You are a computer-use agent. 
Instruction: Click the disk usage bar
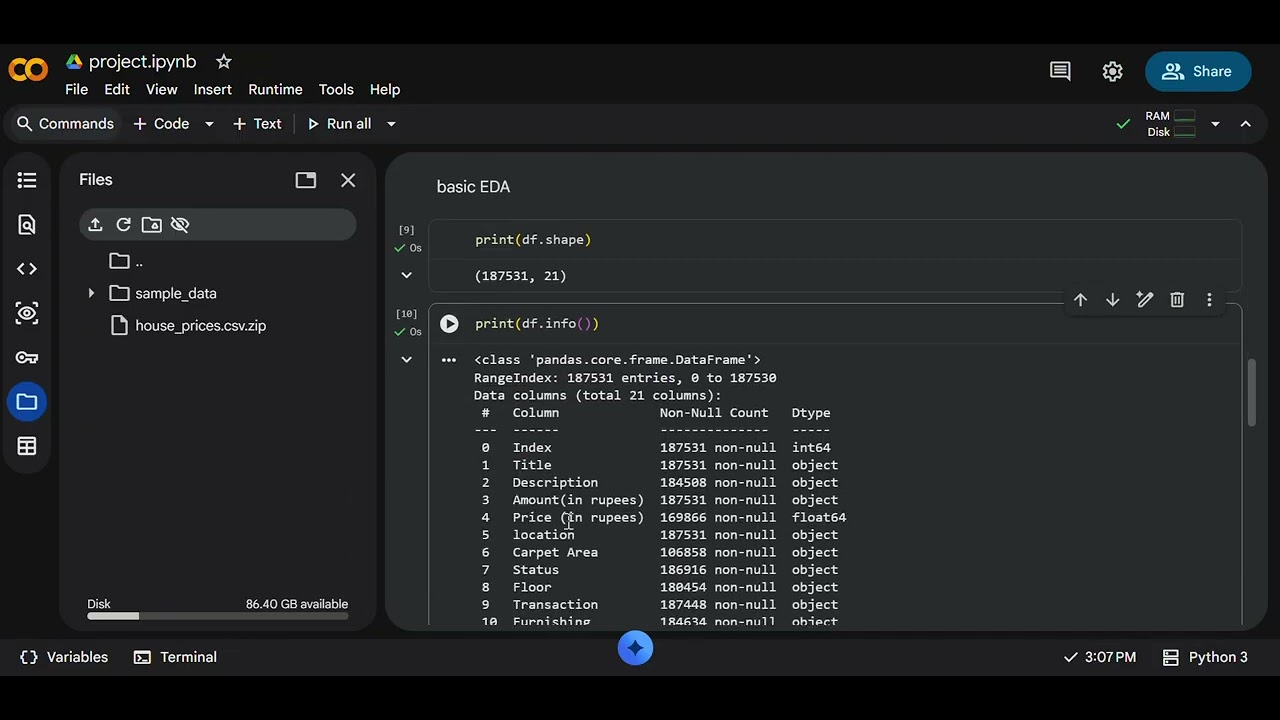(217, 616)
